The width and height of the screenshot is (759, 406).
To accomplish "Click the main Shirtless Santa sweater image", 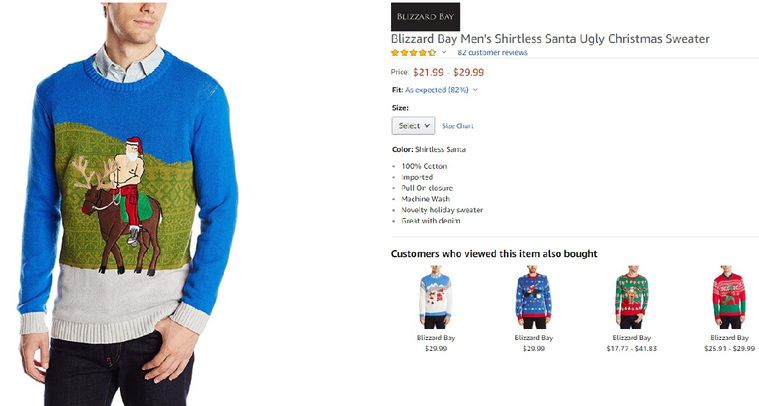I will [128, 203].
